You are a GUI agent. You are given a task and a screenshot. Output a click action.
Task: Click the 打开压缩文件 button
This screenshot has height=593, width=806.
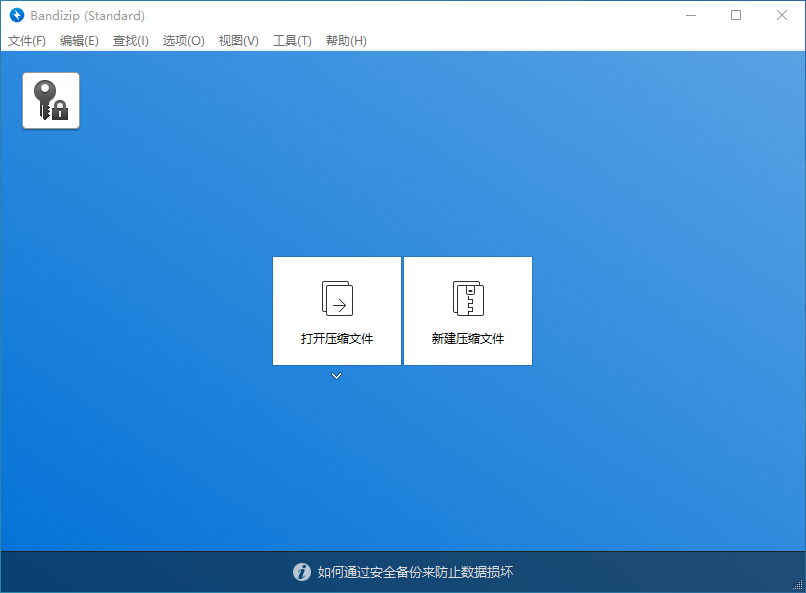[336, 311]
